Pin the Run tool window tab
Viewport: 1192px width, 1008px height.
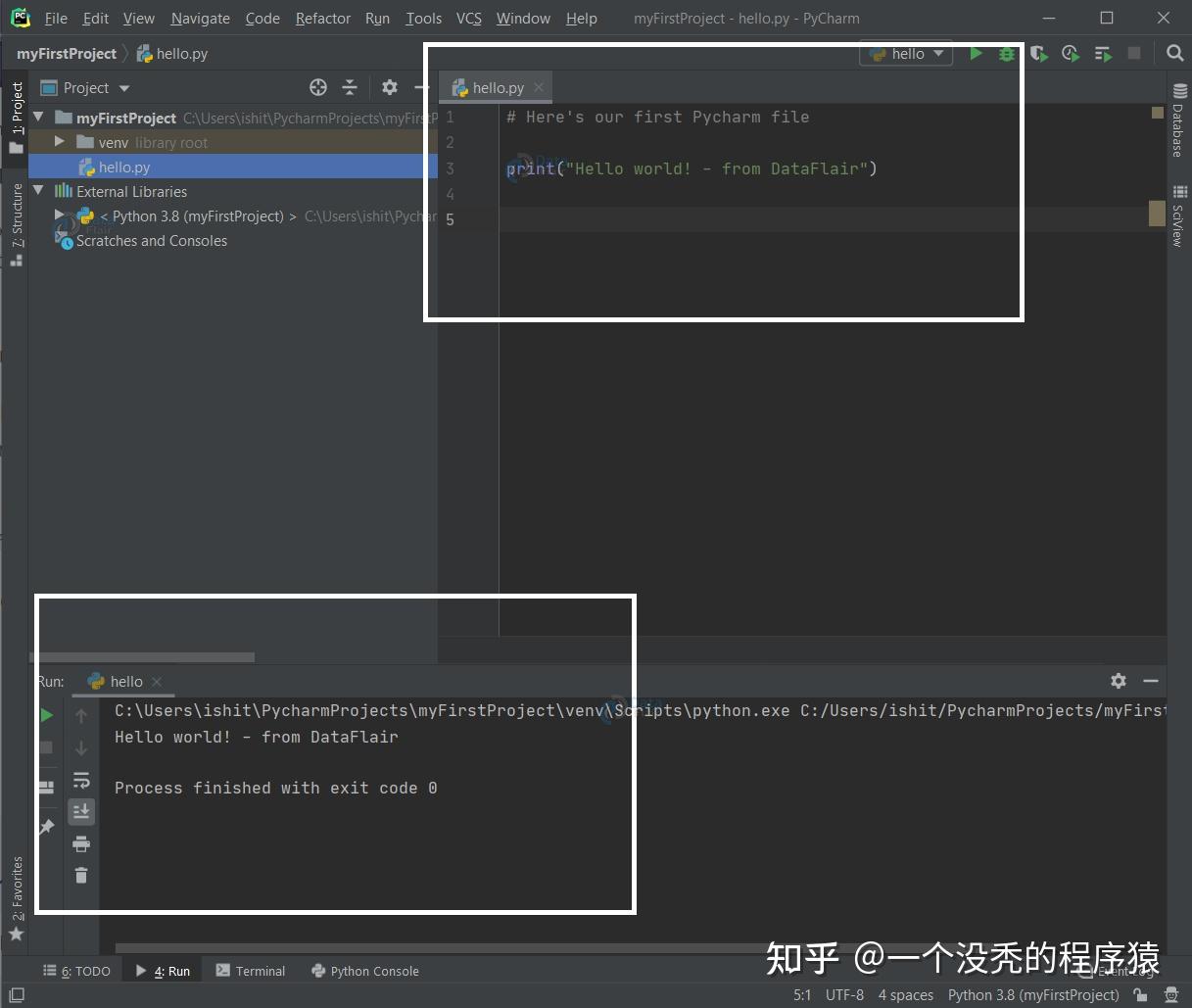pyautogui.click(x=46, y=828)
